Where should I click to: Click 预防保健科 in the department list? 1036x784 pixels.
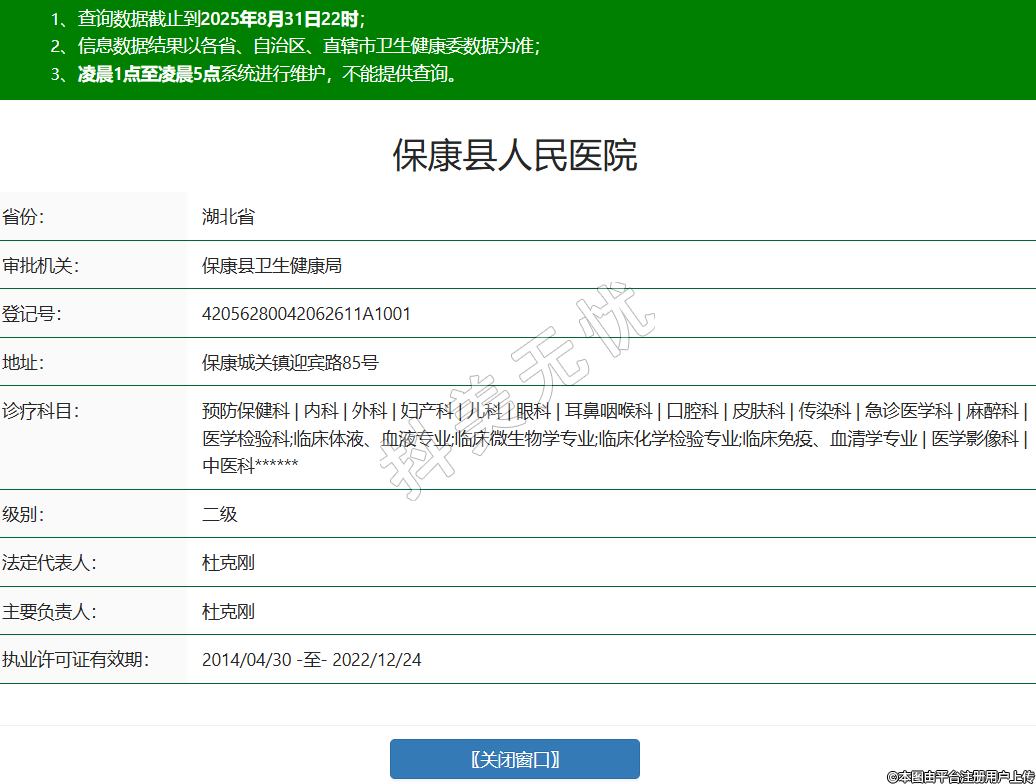pos(245,411)
